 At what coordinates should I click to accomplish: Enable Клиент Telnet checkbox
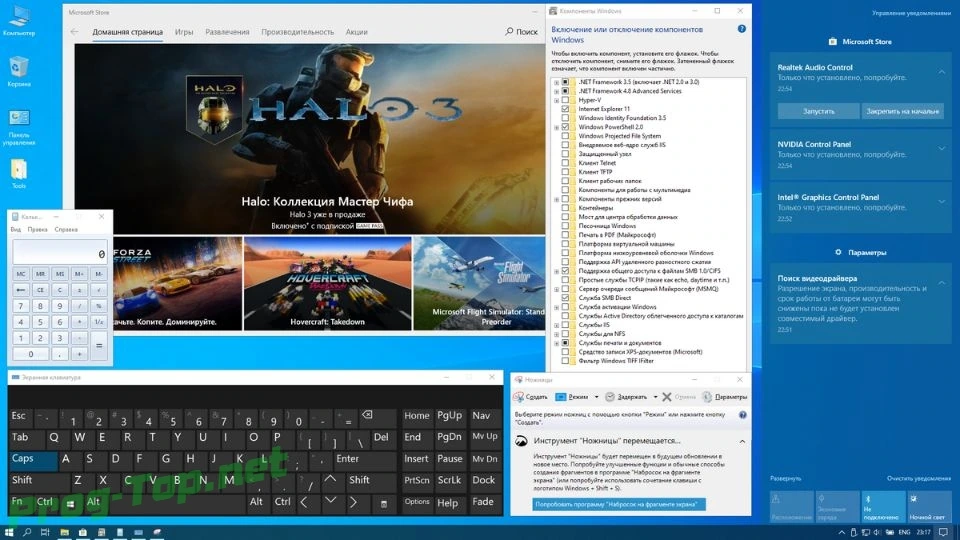[x=565, y=163]
